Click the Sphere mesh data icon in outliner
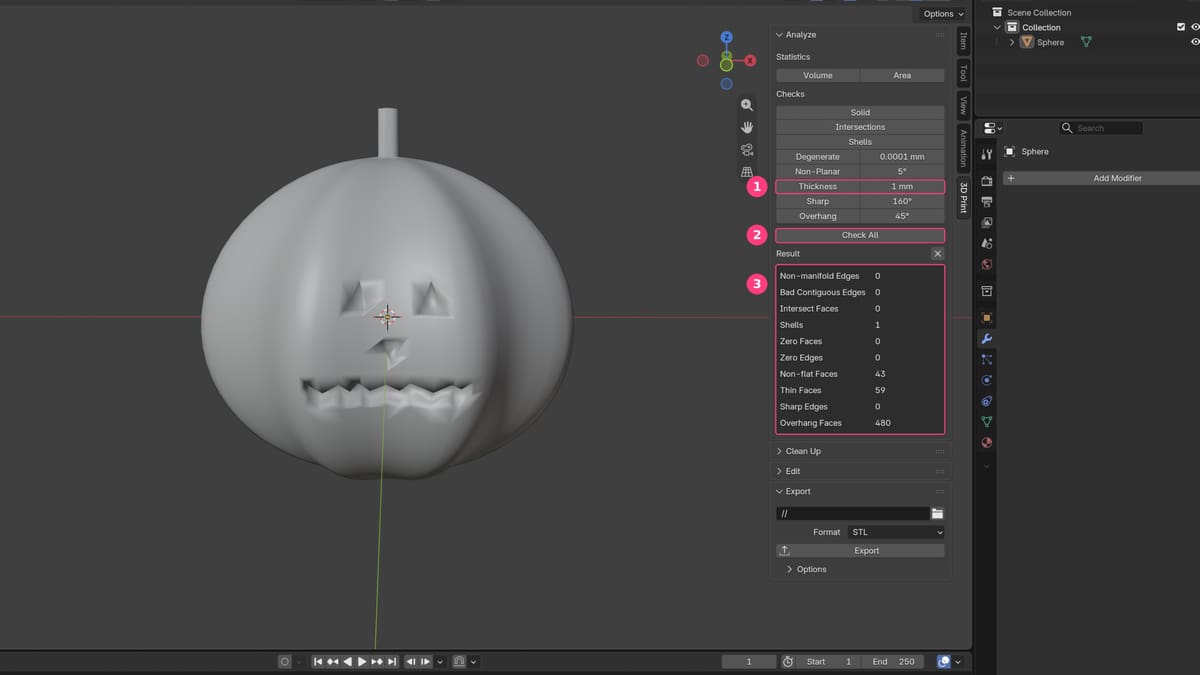Image resolution: width=1200 pixels, height=675 pixels. (1086, 42)
